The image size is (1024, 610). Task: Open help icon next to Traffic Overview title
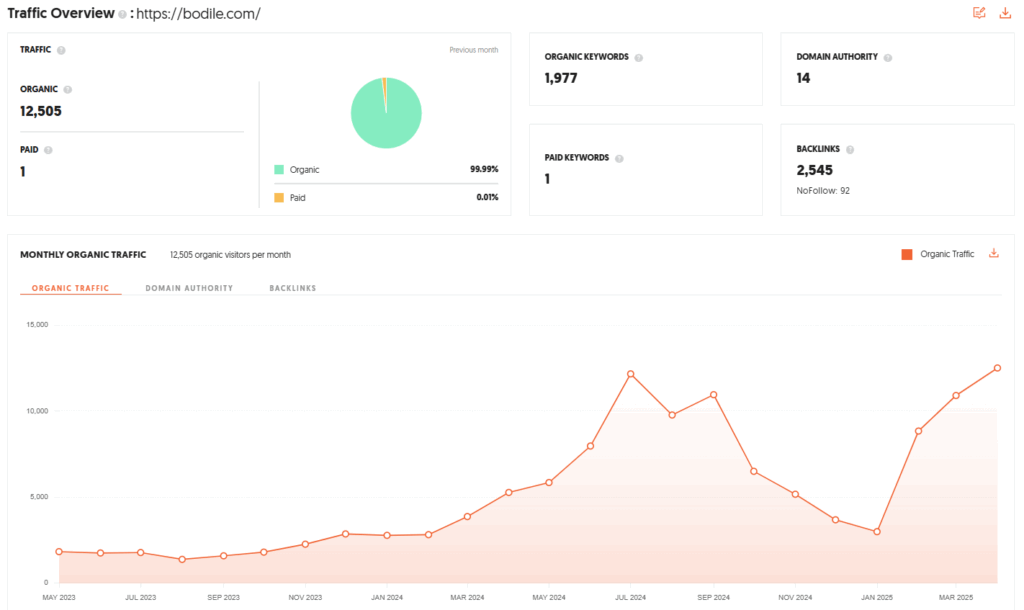(x=122, y=14)
